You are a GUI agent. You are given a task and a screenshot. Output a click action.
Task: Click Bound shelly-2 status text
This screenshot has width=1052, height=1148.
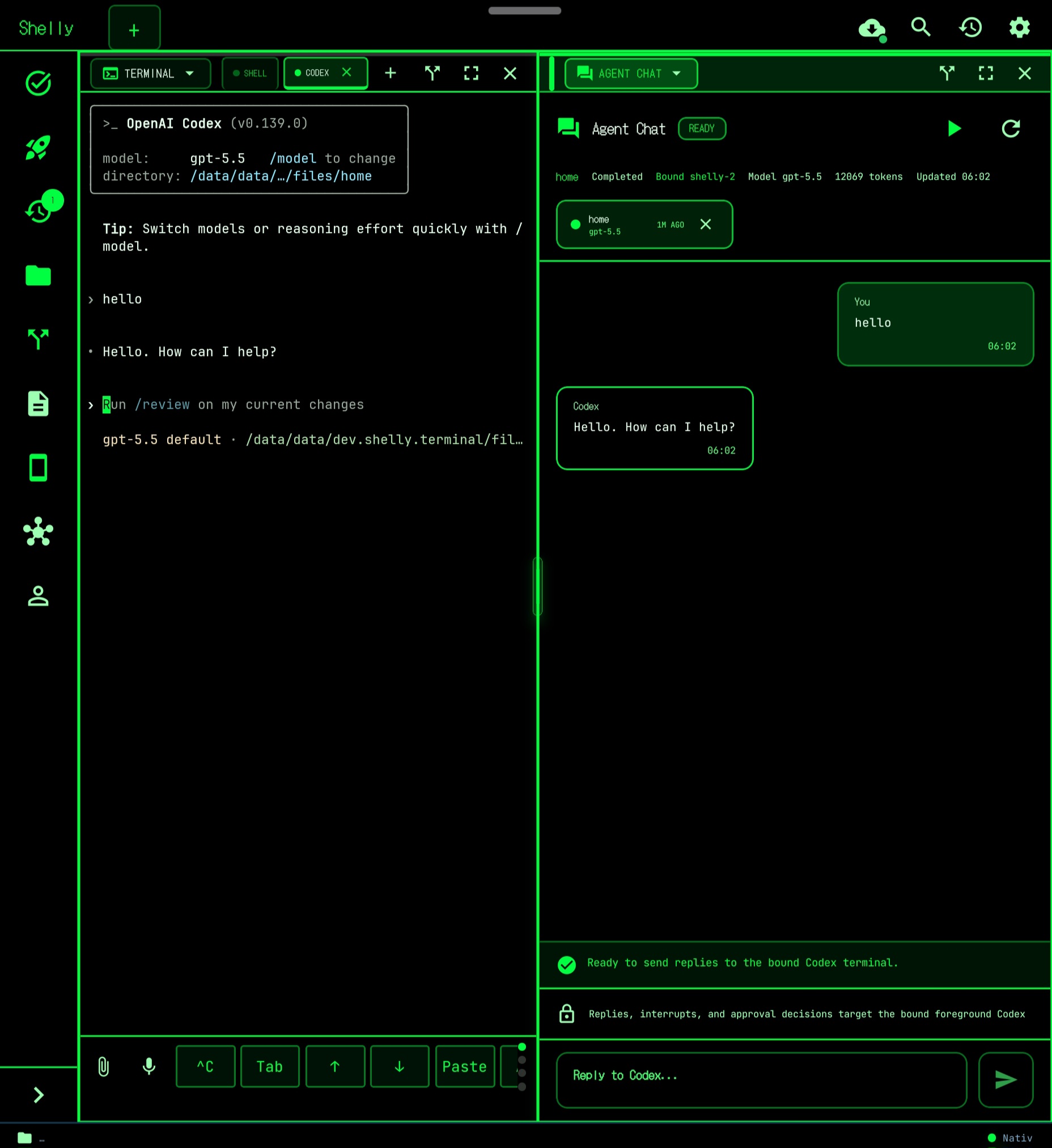[x=695, y=176]
